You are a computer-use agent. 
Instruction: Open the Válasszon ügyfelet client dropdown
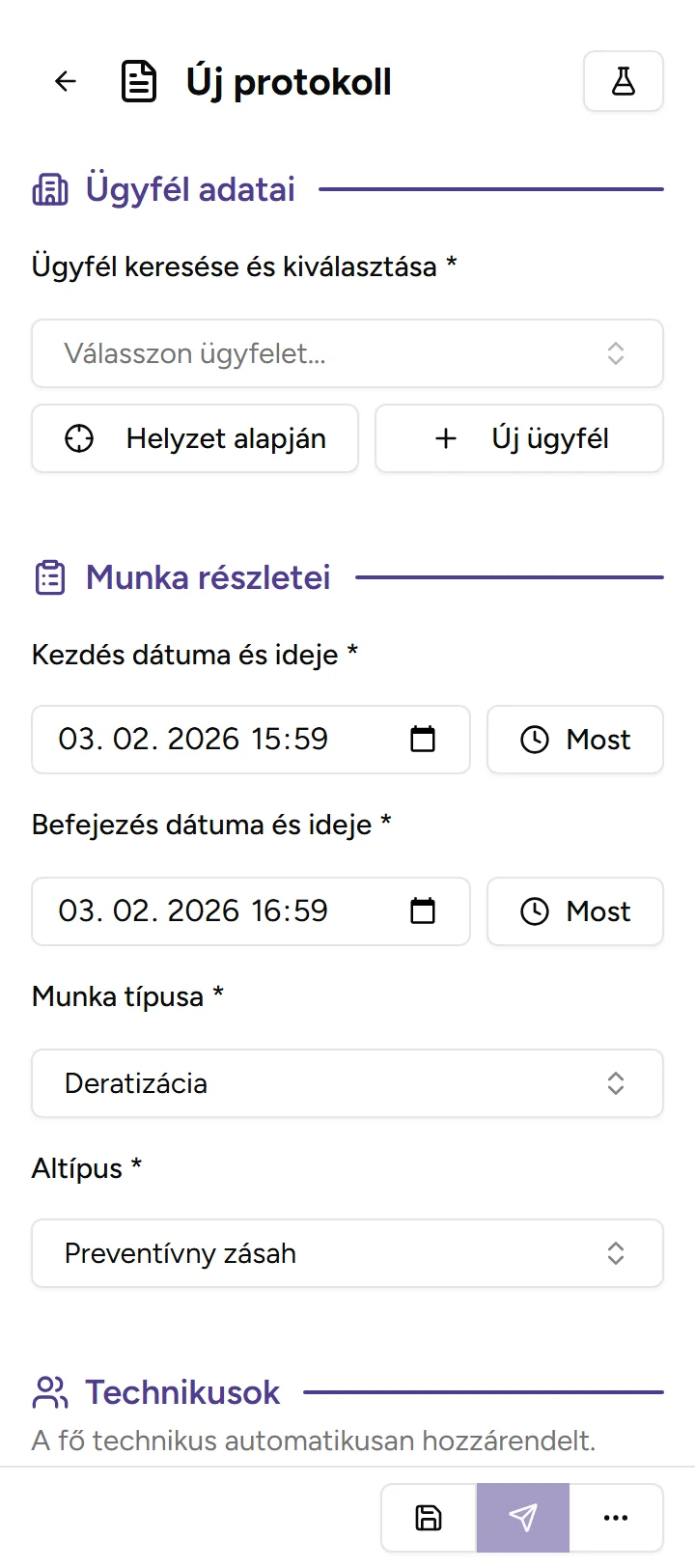(347, 353)
